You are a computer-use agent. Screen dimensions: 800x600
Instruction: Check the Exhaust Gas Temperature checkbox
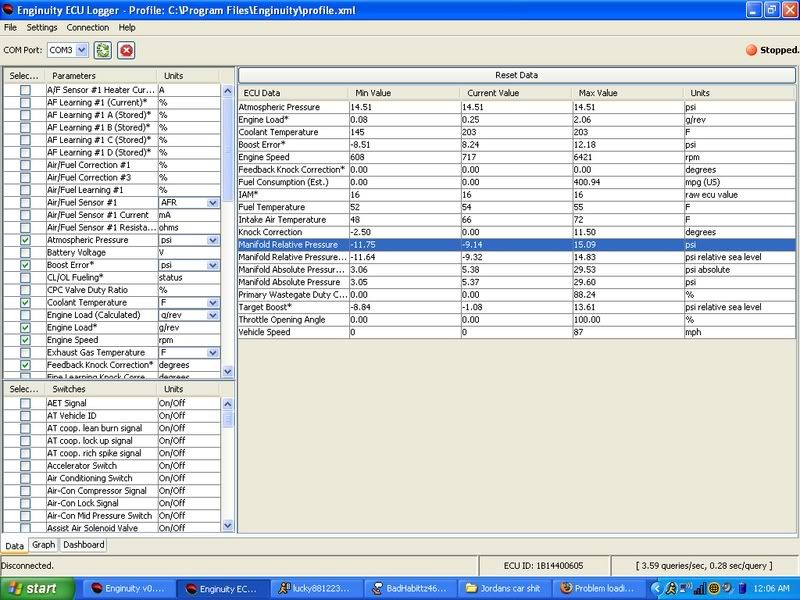pos(25,353)
